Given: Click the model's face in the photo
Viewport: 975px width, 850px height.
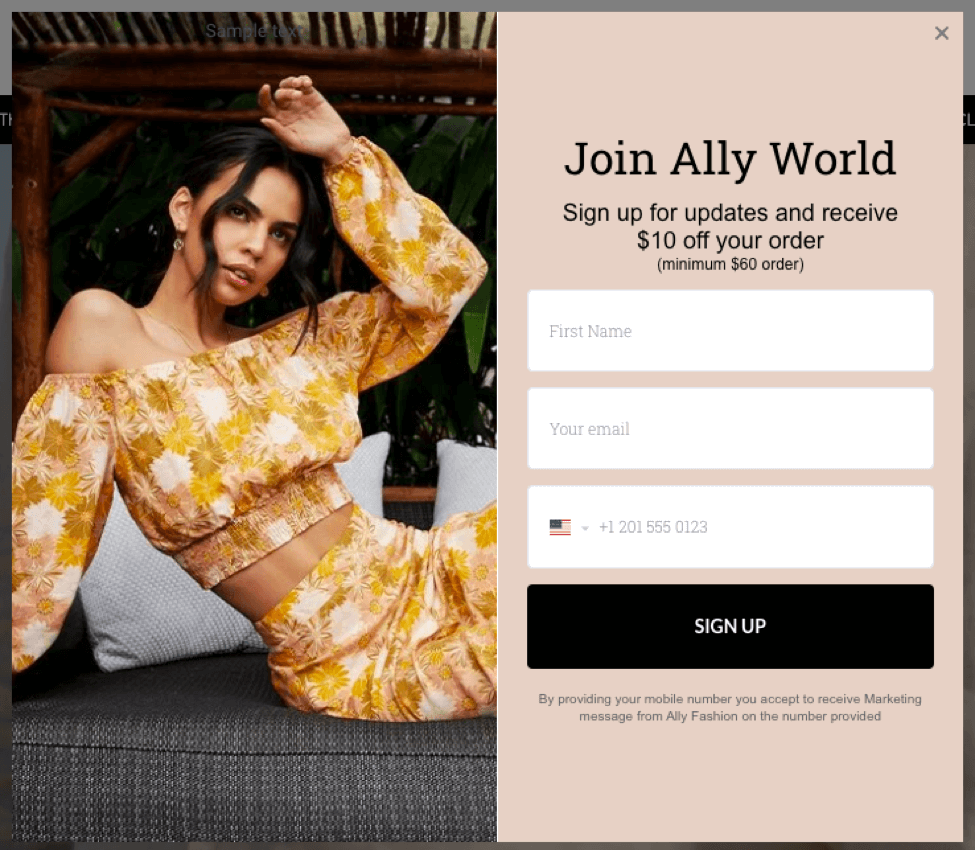Looking at the screenshot, I should pos(249,243).
